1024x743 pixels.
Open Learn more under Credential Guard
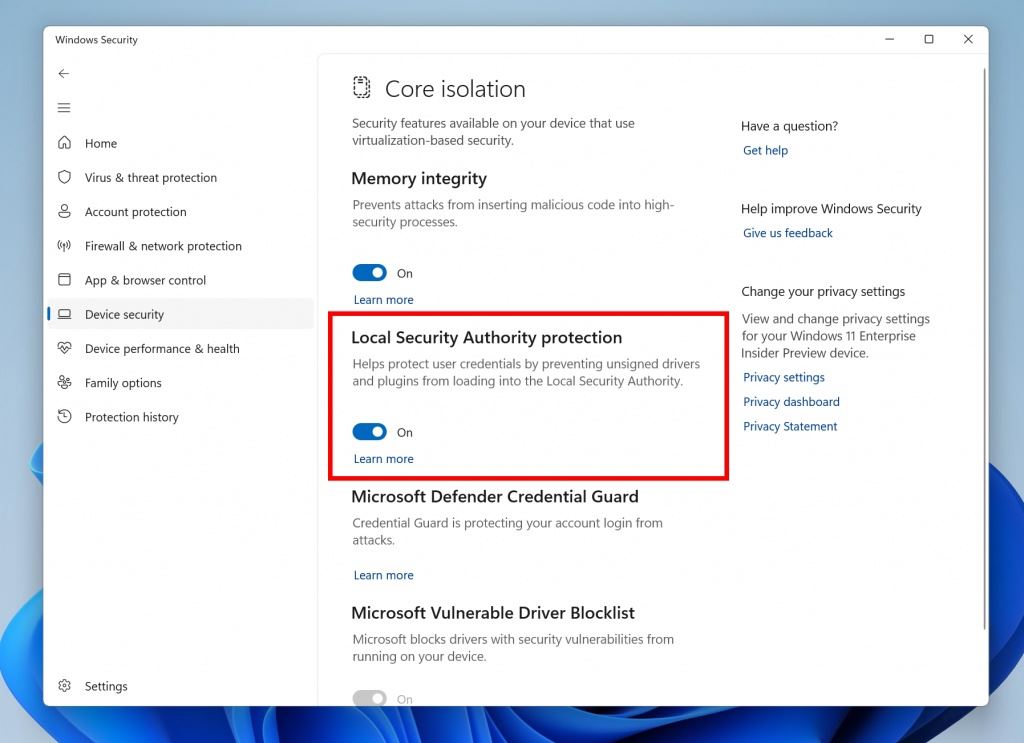[383, 575]
